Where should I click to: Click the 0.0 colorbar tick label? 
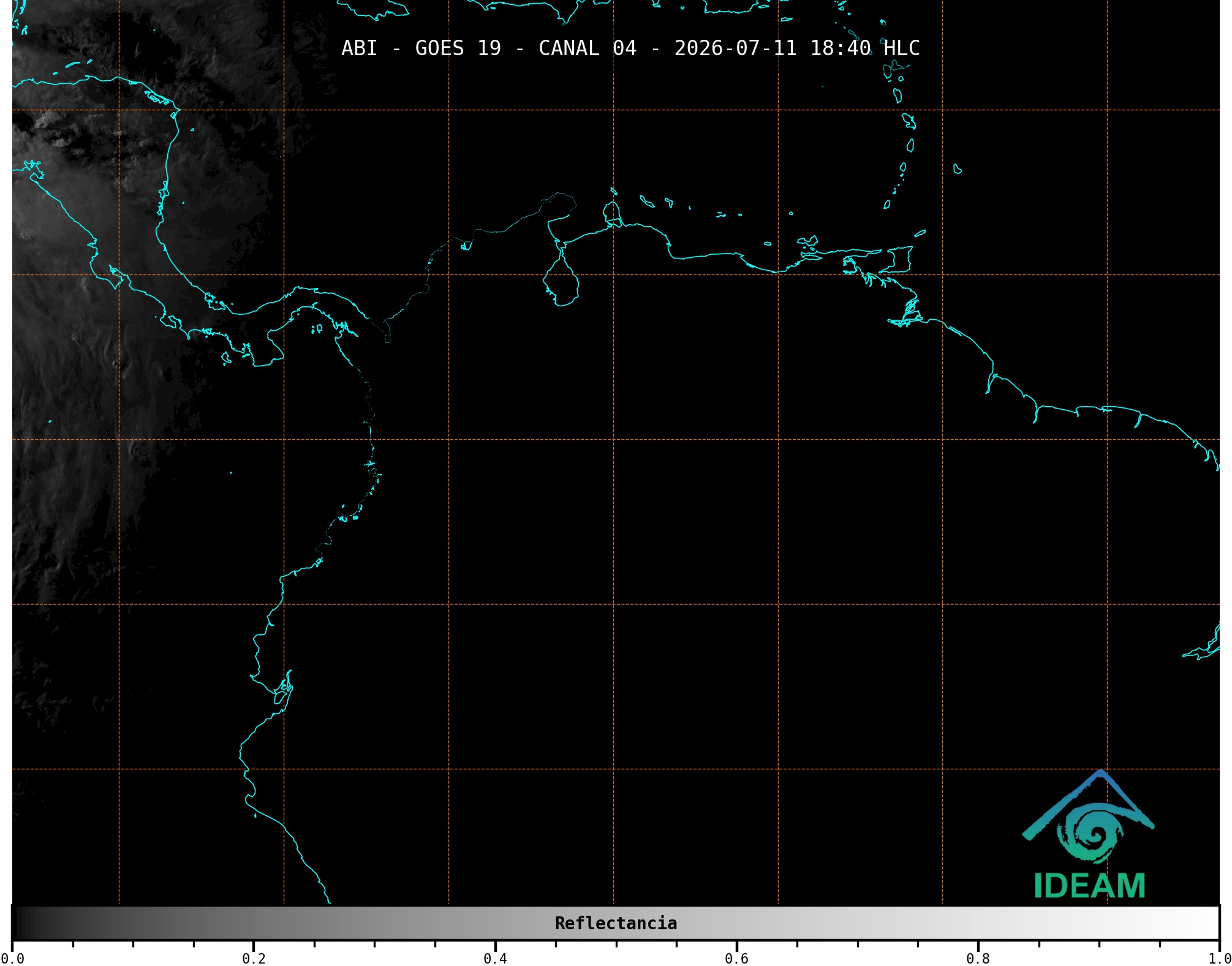click(12, 958)
